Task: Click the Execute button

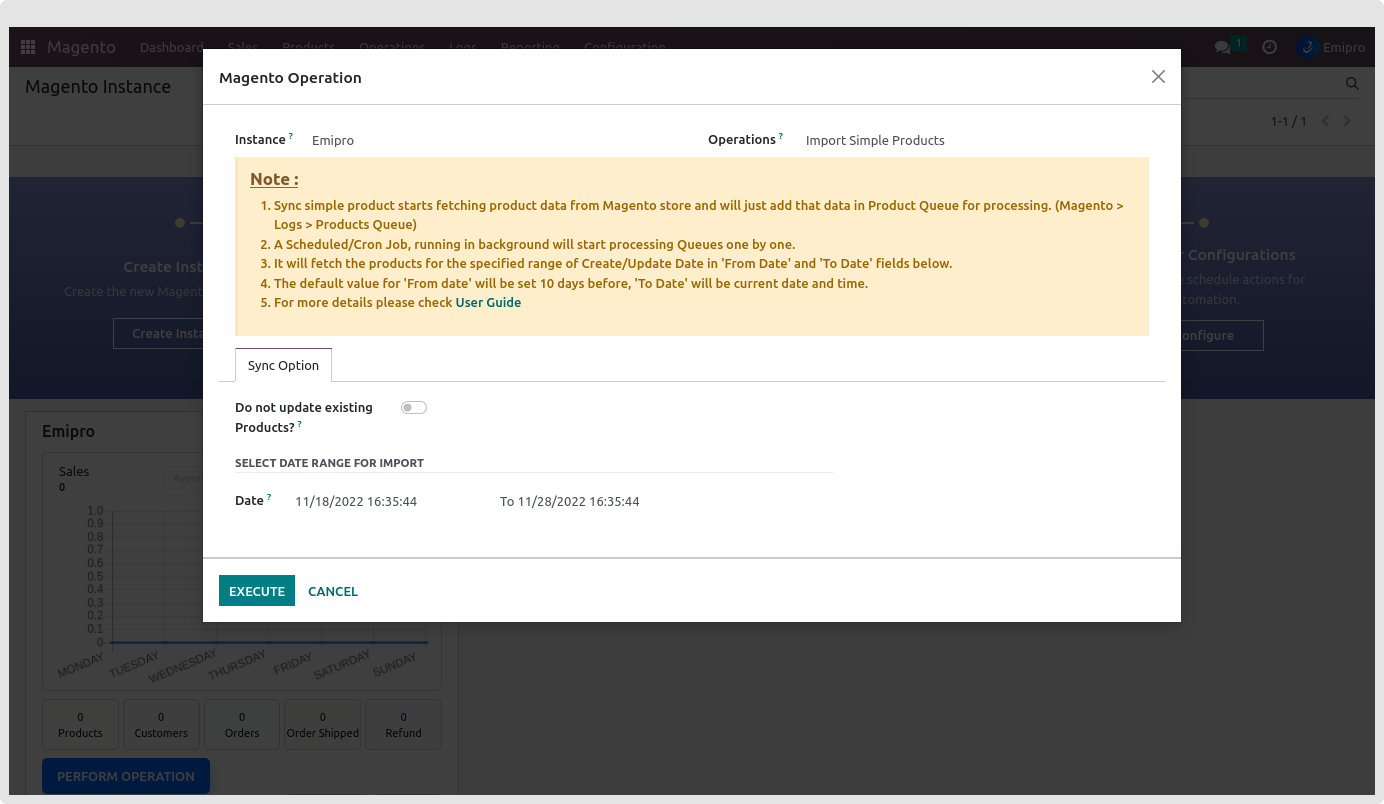Action: [257, 591]
